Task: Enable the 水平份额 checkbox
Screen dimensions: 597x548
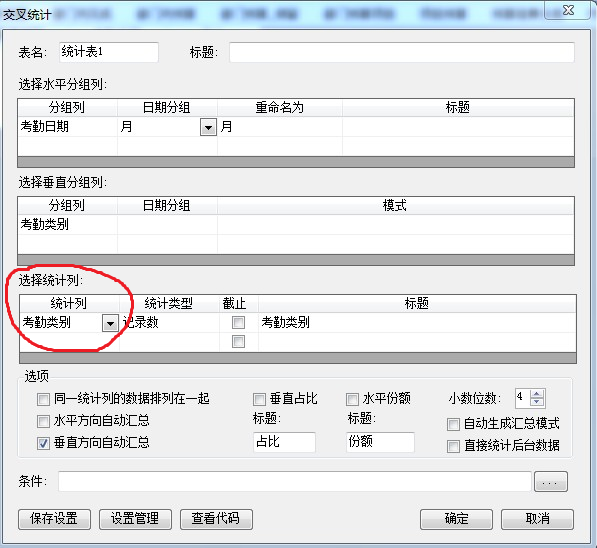Action: [x=352, y=399]
